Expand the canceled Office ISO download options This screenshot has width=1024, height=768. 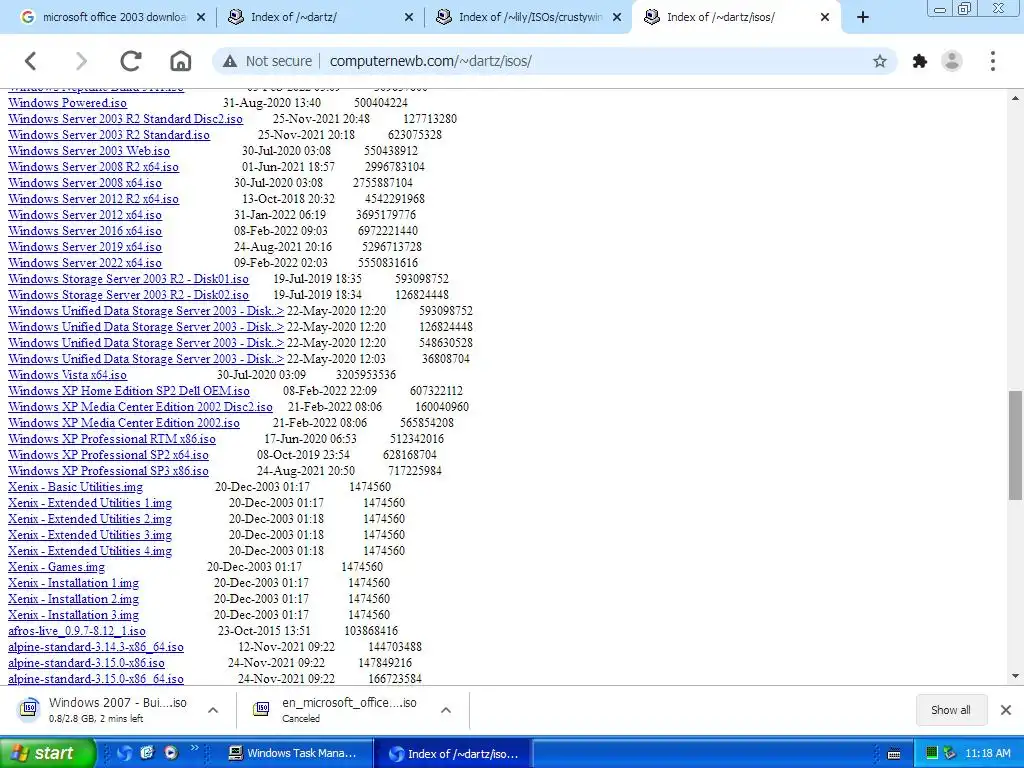pos(446,710)
